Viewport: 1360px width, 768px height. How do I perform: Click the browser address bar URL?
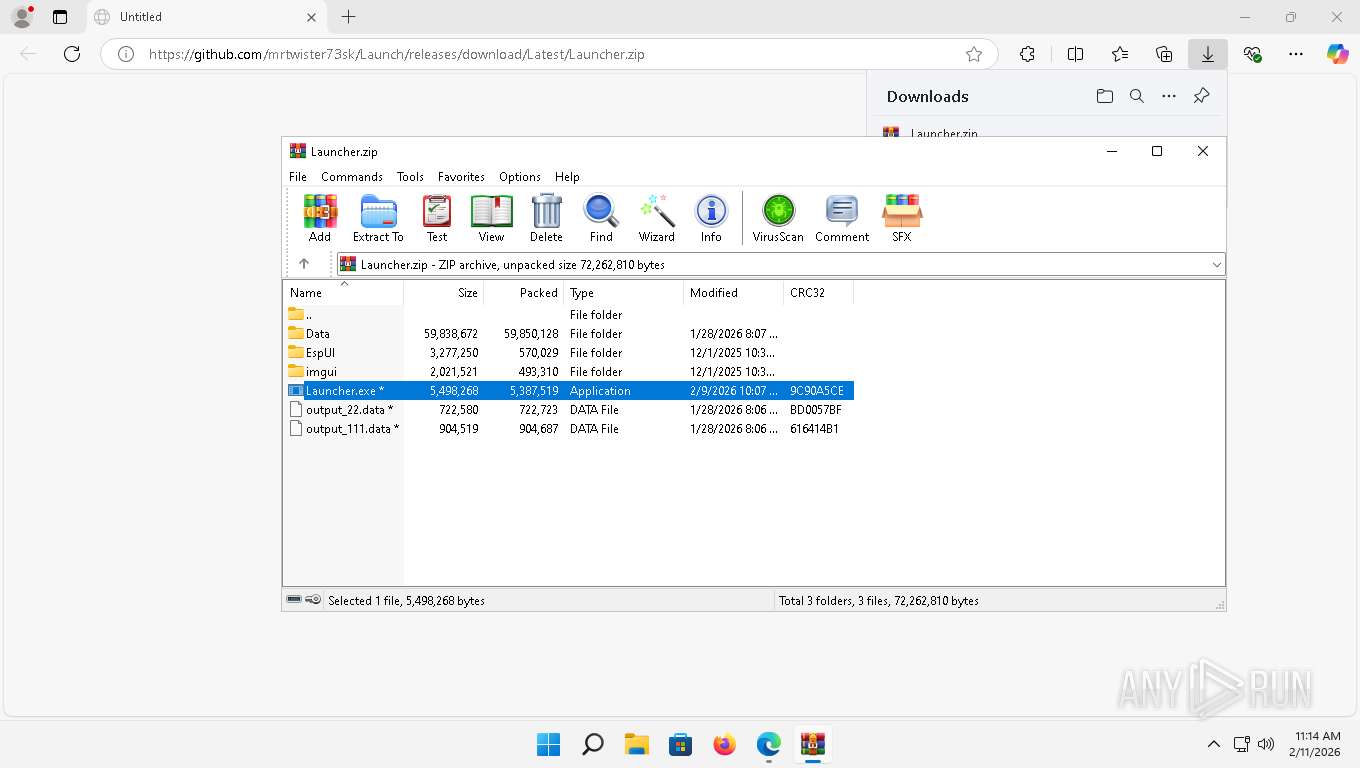(x=396, y=54)
